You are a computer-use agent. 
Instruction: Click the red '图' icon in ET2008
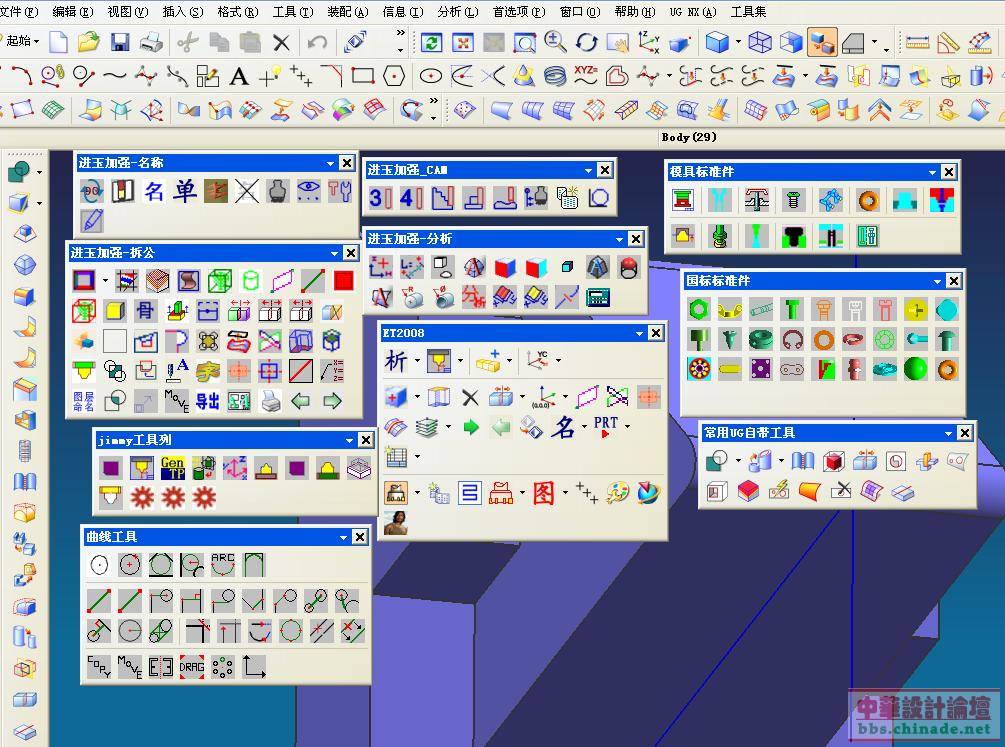click(543, 492)
